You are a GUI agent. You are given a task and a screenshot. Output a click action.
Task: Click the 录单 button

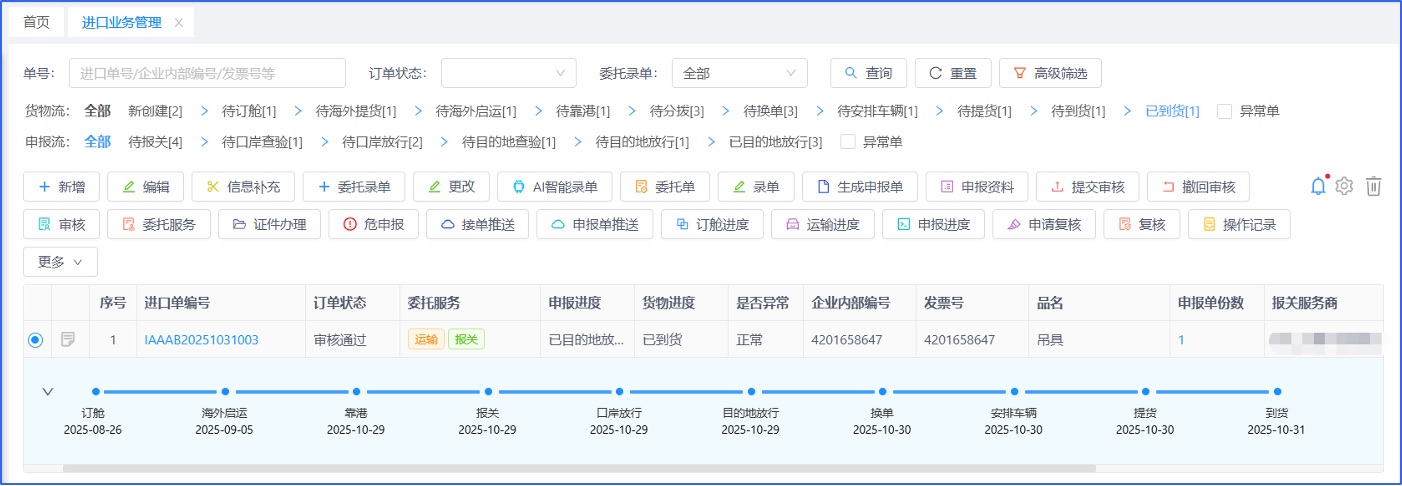[756, 187]
